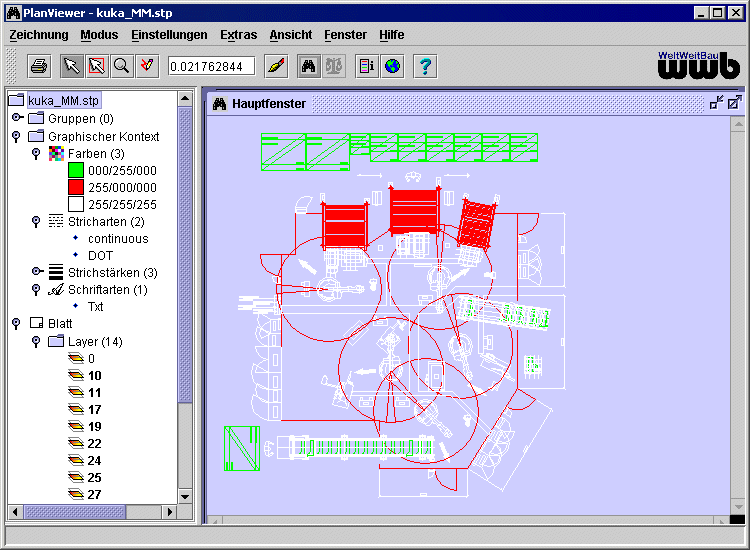Toggle visibility of layer 0
The image size is (750, 550).
pos(76,358)
